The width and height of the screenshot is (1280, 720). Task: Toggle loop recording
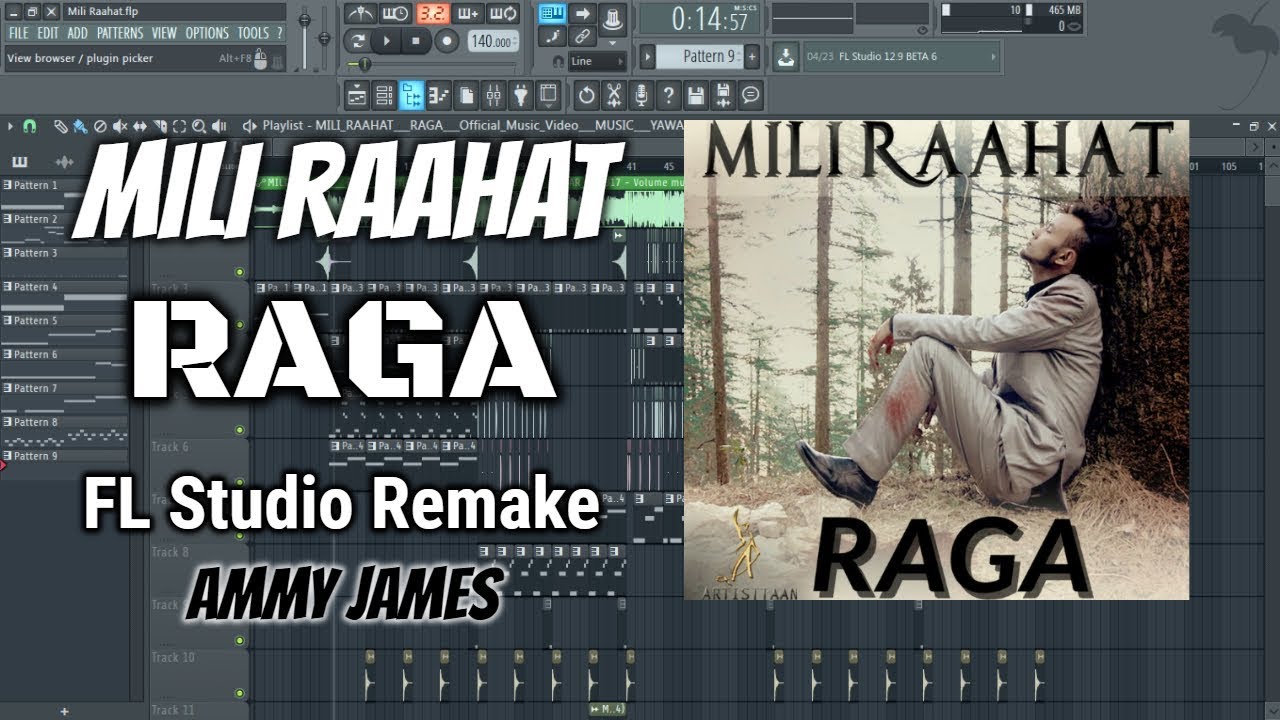504,13
